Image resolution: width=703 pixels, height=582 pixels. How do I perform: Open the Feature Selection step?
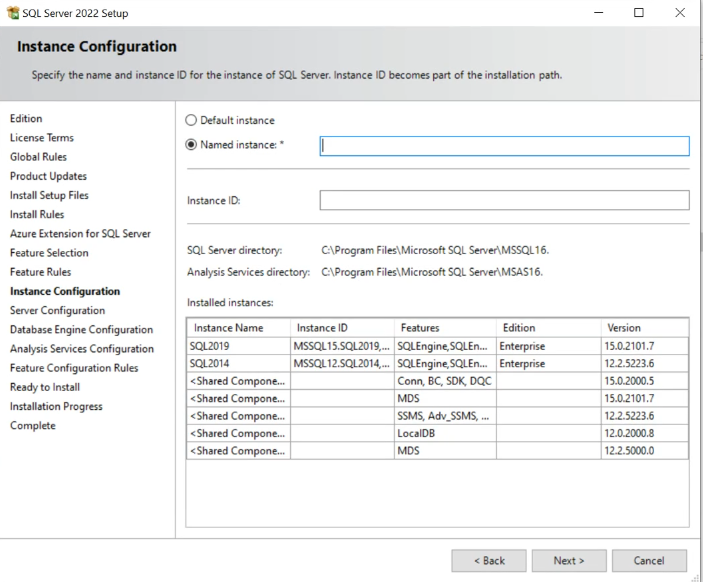tap(49, 253)
